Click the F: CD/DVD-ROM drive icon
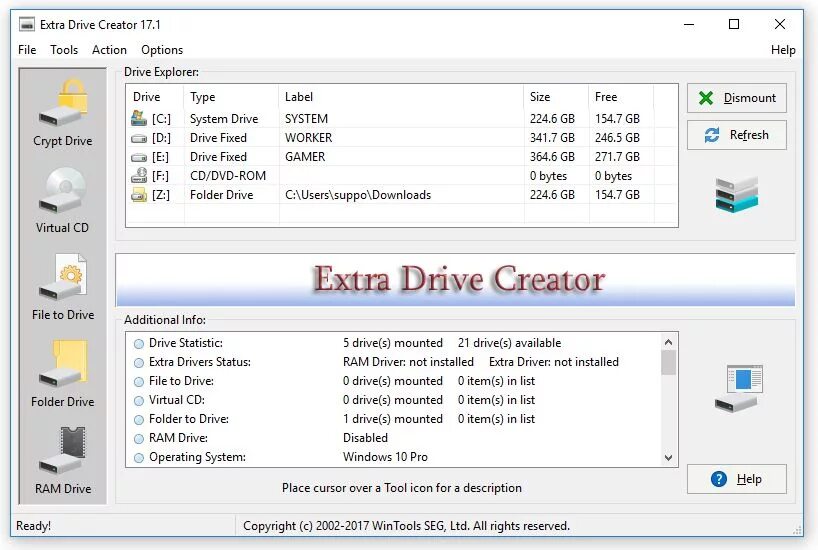Screen dimensions: 818x550 pos(139,175)
